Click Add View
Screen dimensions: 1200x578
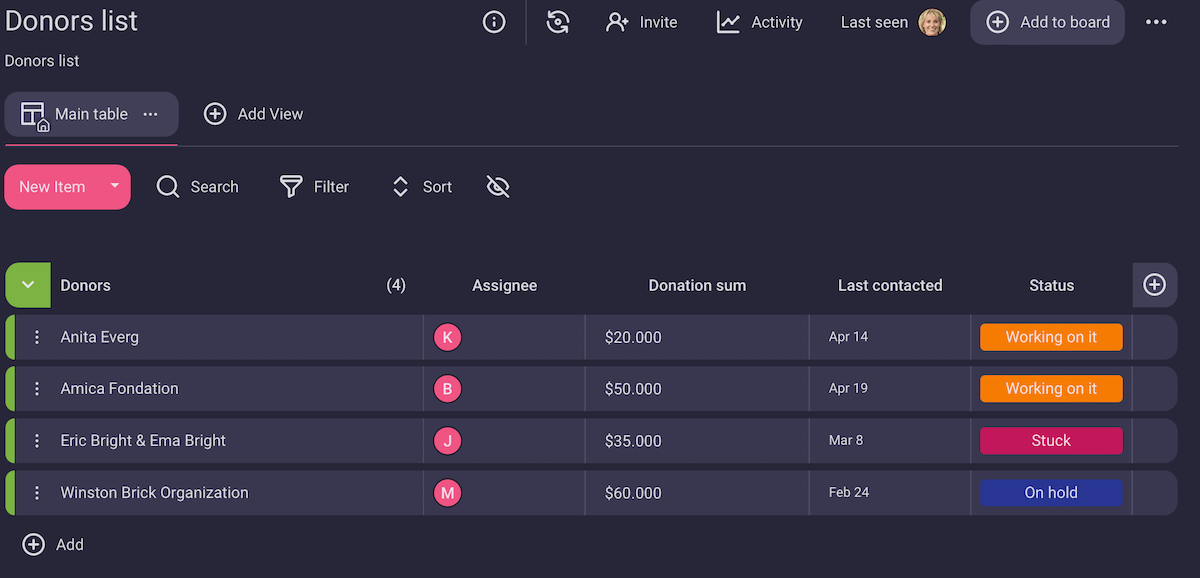(x=254, y=114)
